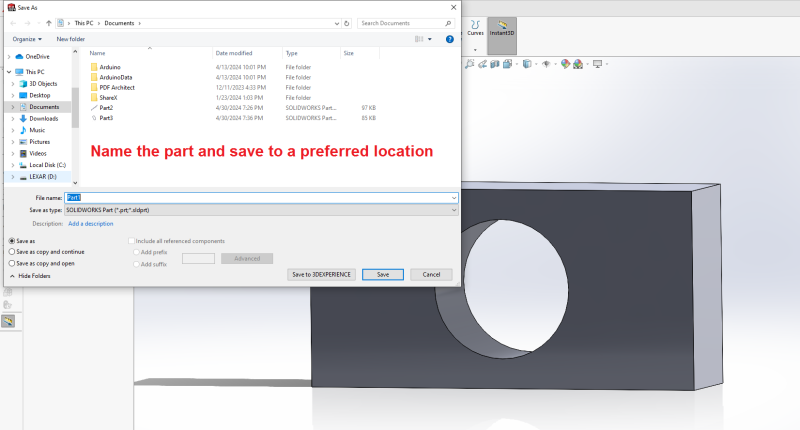
Task: Sort files by Name column header
Action: point(97,53)
